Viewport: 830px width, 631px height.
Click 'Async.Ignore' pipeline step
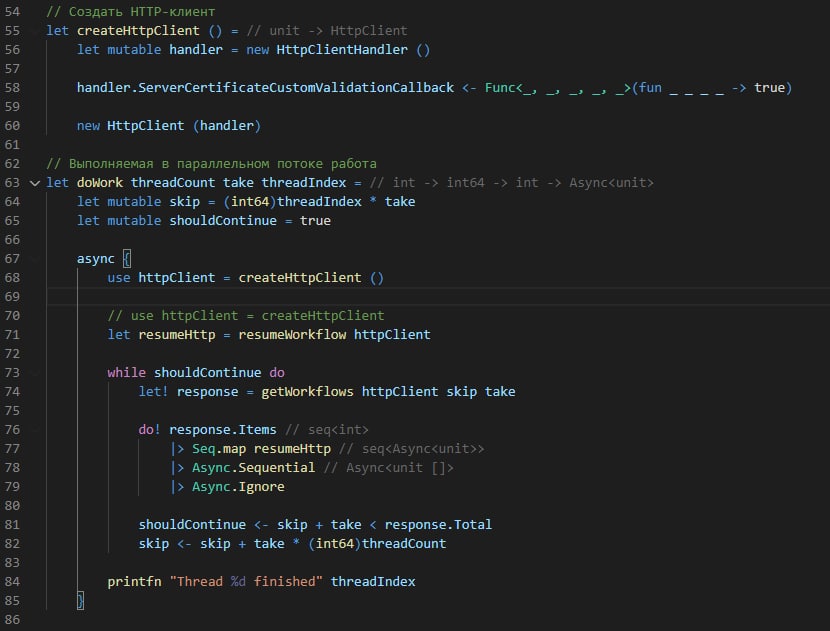point(238,487)
